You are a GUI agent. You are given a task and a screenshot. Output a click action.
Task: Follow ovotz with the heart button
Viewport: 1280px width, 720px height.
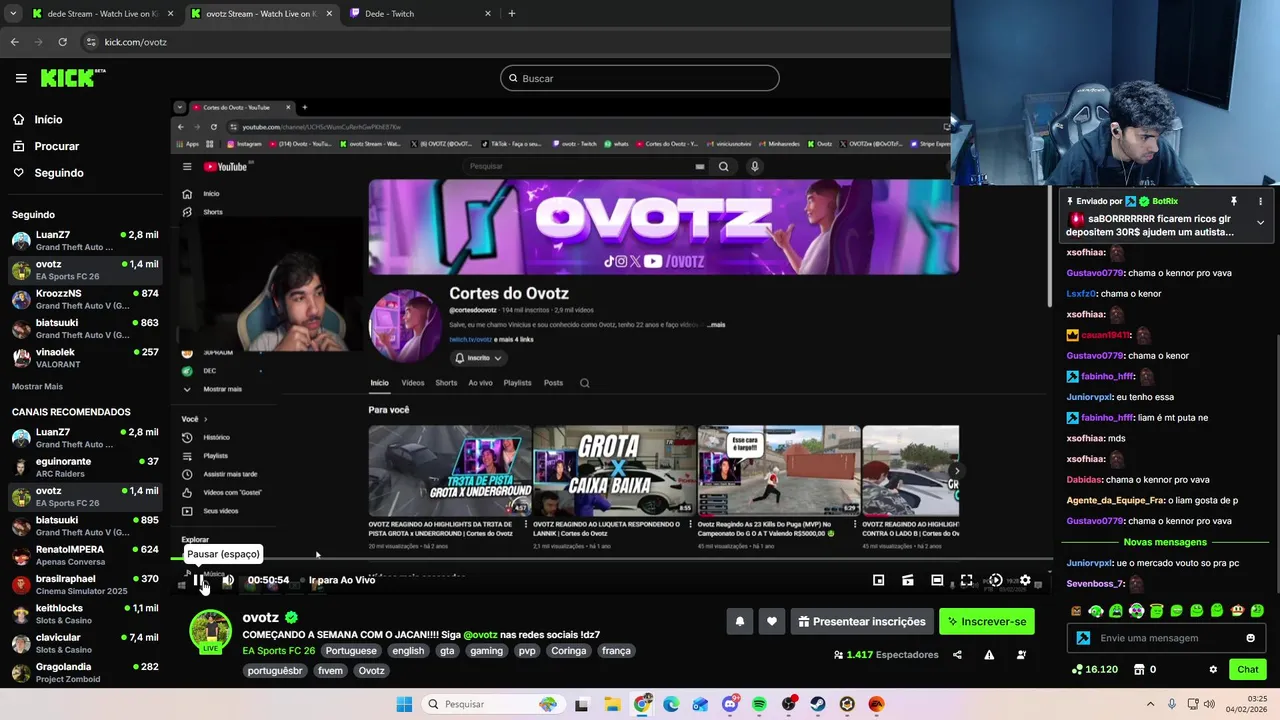tap(771, 622)
